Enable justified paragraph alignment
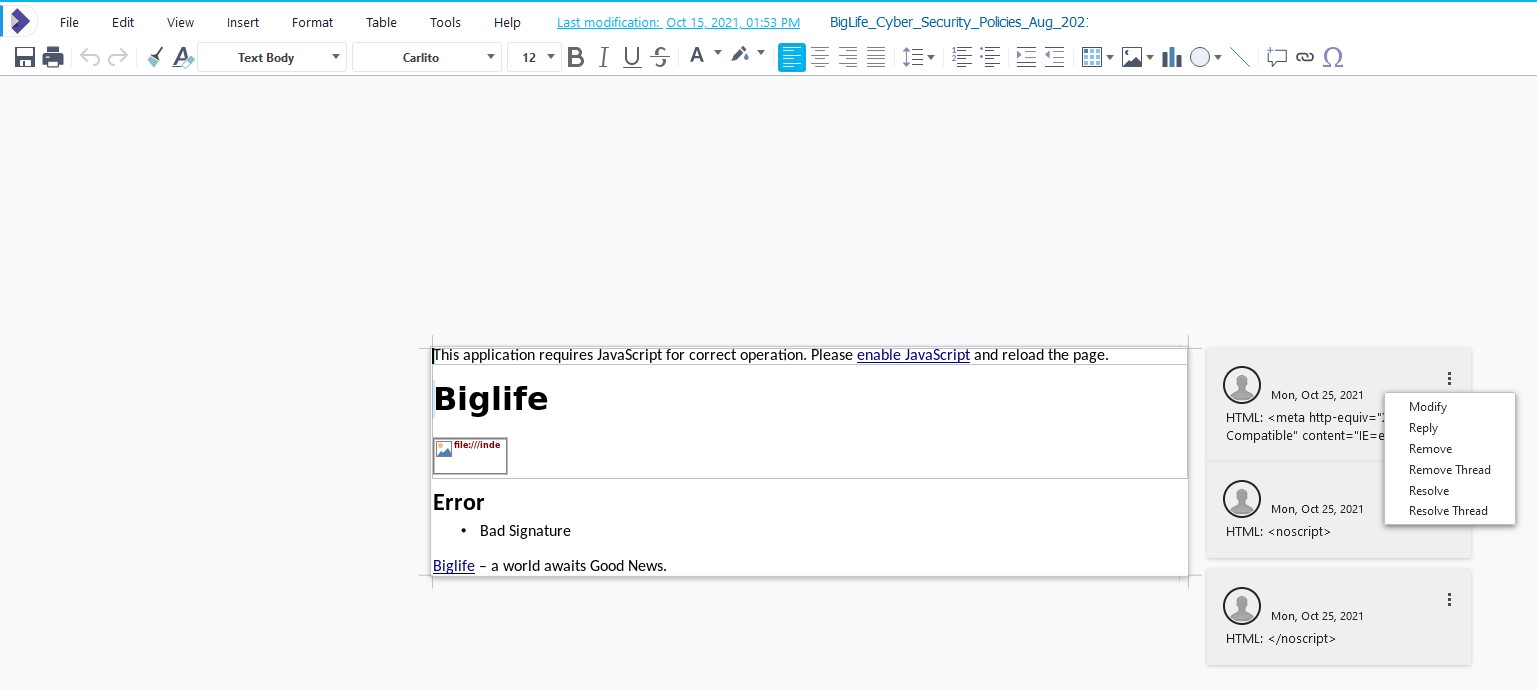The height and width of the screenshot is (690, 1537). click(876, 57)
